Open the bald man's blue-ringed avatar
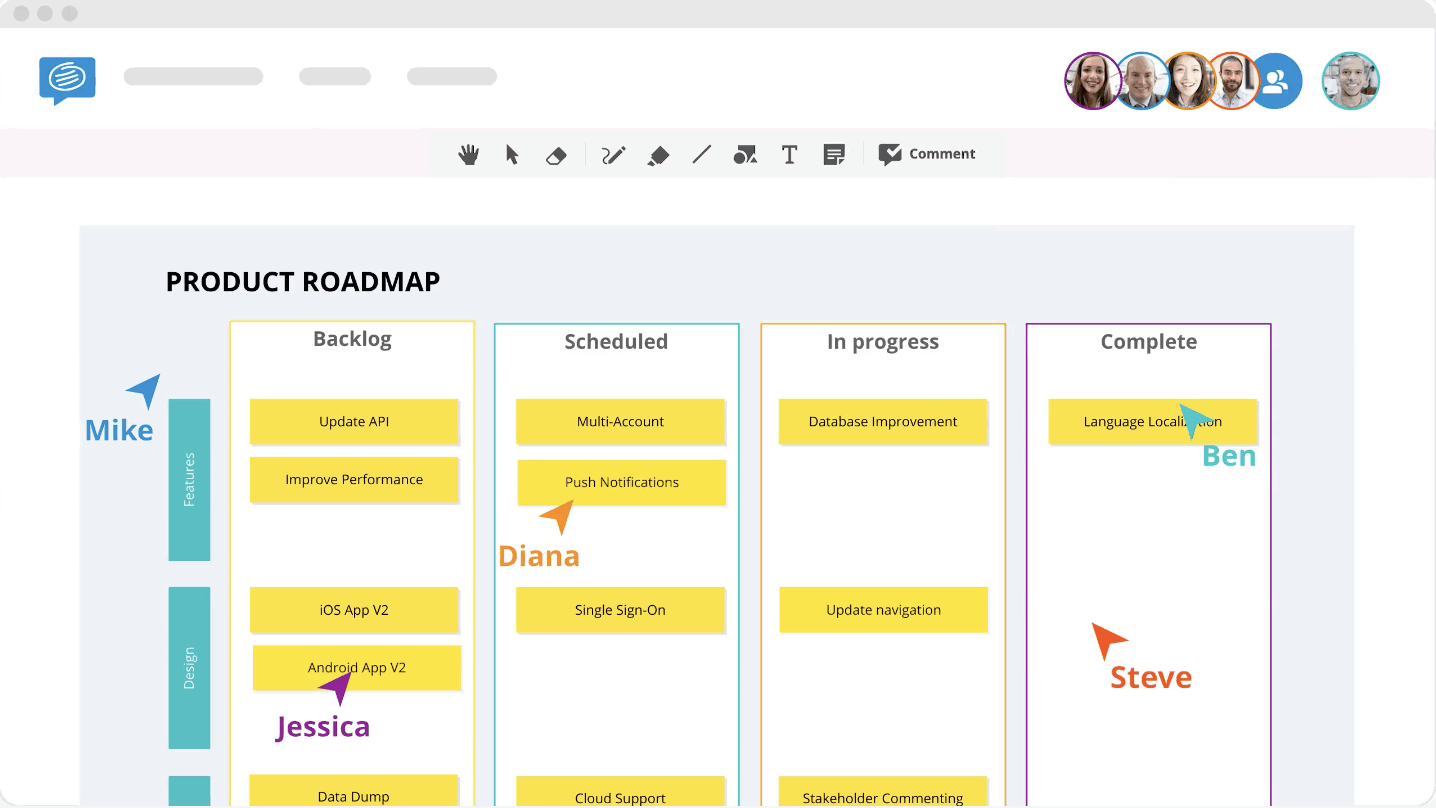 point(1141,81)
